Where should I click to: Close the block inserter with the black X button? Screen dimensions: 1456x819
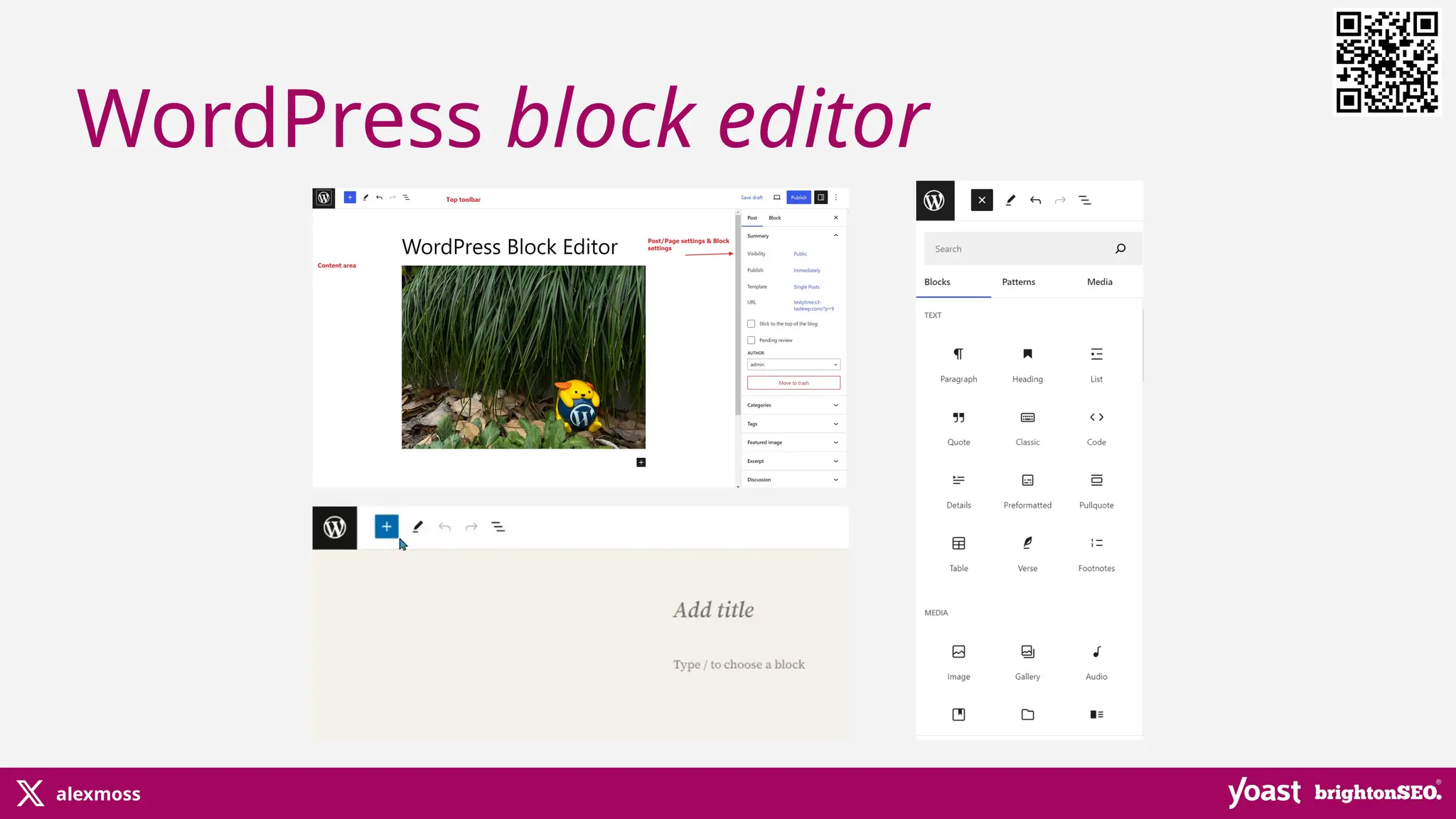click(x=982, y=200)
